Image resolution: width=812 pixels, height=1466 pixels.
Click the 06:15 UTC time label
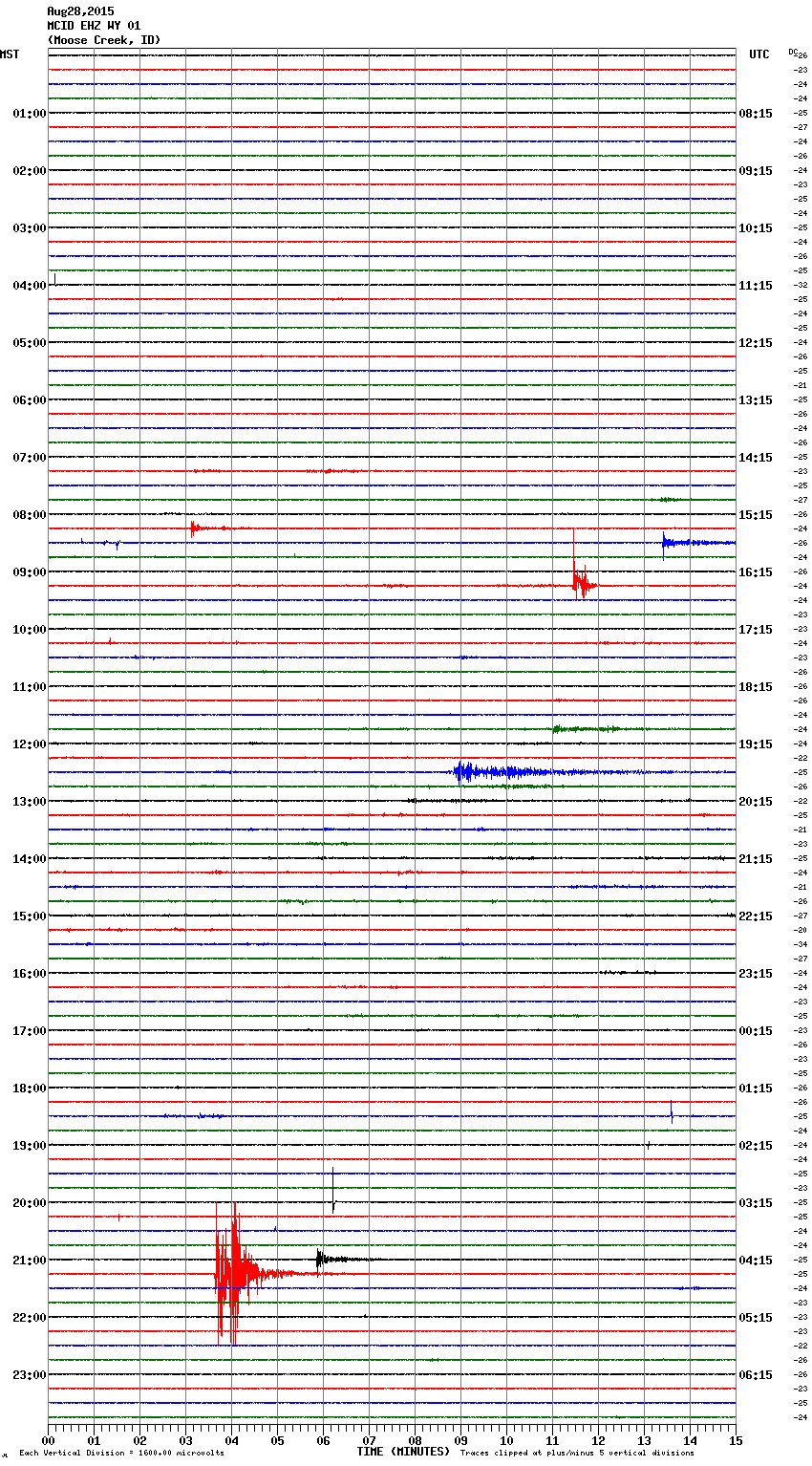(x=756, y=1375)
